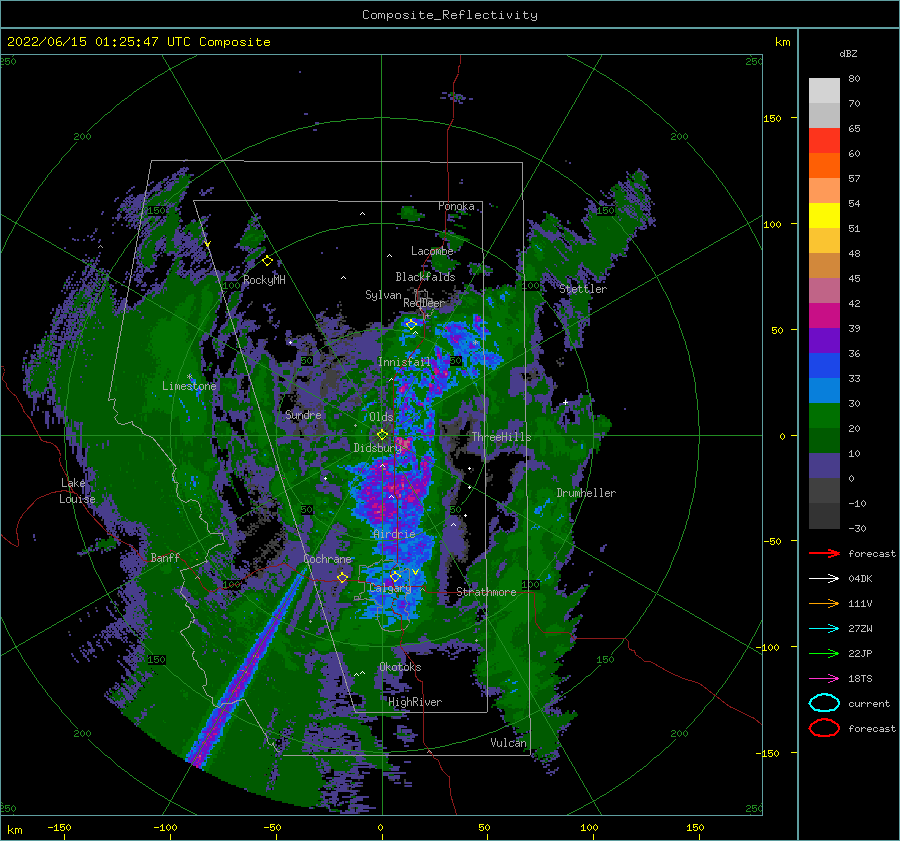Click the Sundre label

303,414
